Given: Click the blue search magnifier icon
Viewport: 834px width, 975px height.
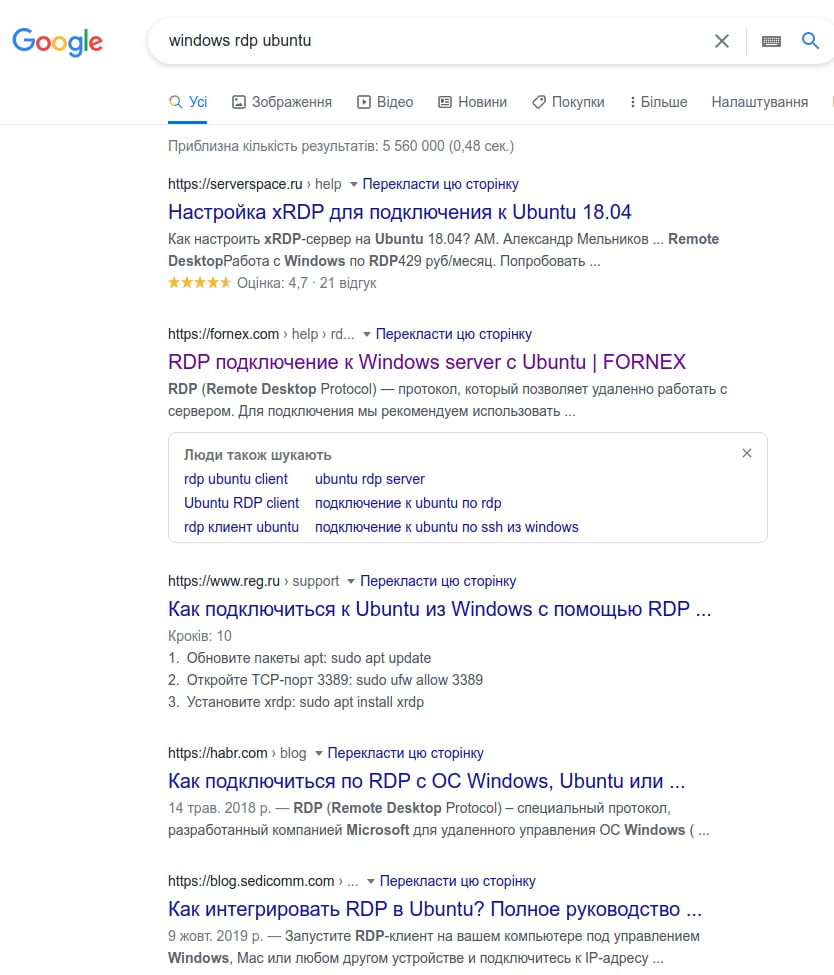Looking at the screenshot, I should pyautogui.click(x=810, y=41).
